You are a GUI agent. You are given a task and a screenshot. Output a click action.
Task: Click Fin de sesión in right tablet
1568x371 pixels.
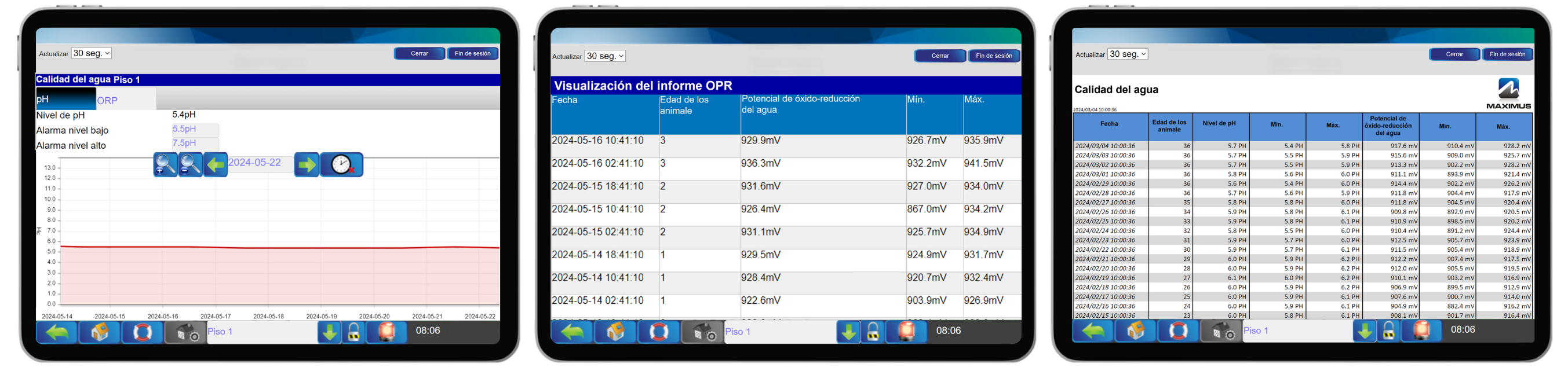(x=1507, y=54)
